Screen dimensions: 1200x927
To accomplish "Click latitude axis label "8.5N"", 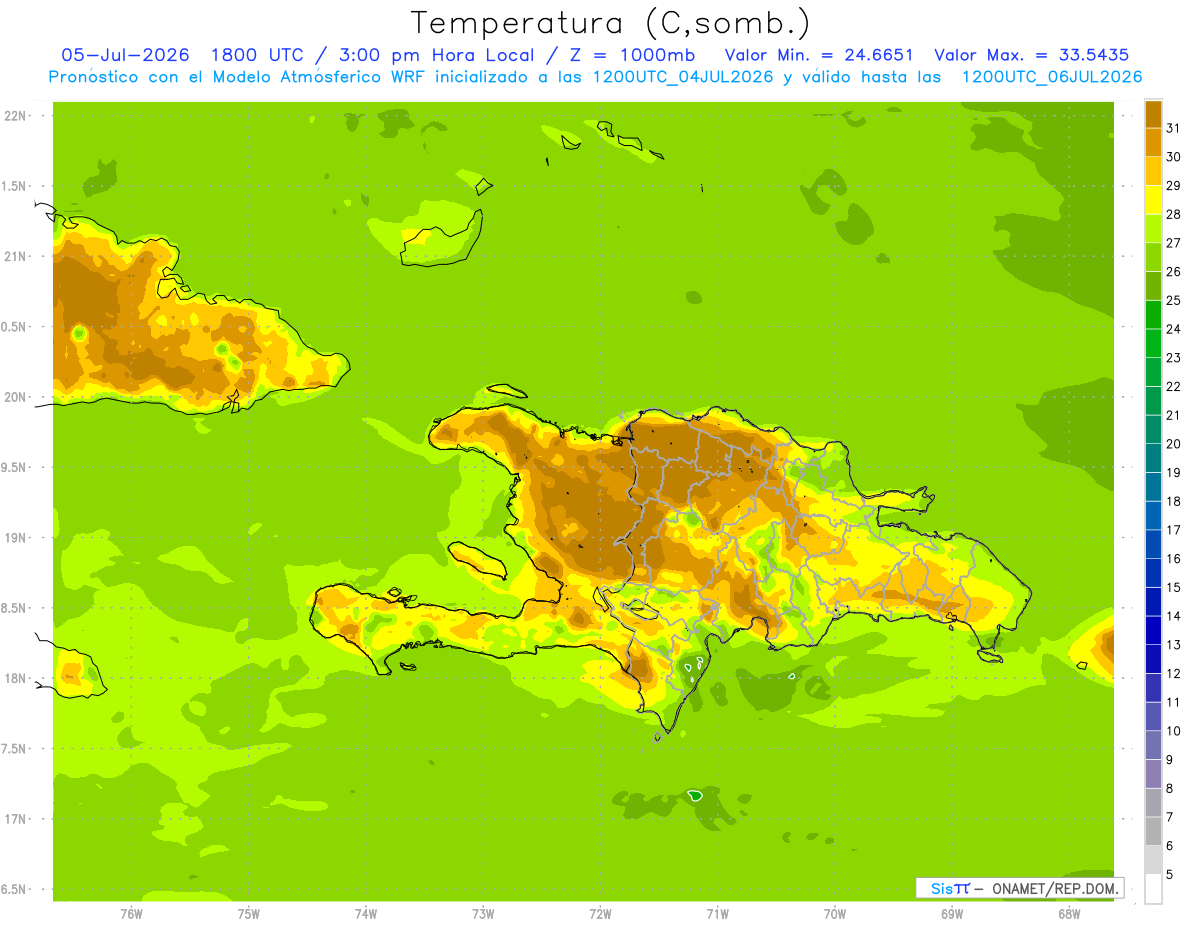I will (14, 608).
